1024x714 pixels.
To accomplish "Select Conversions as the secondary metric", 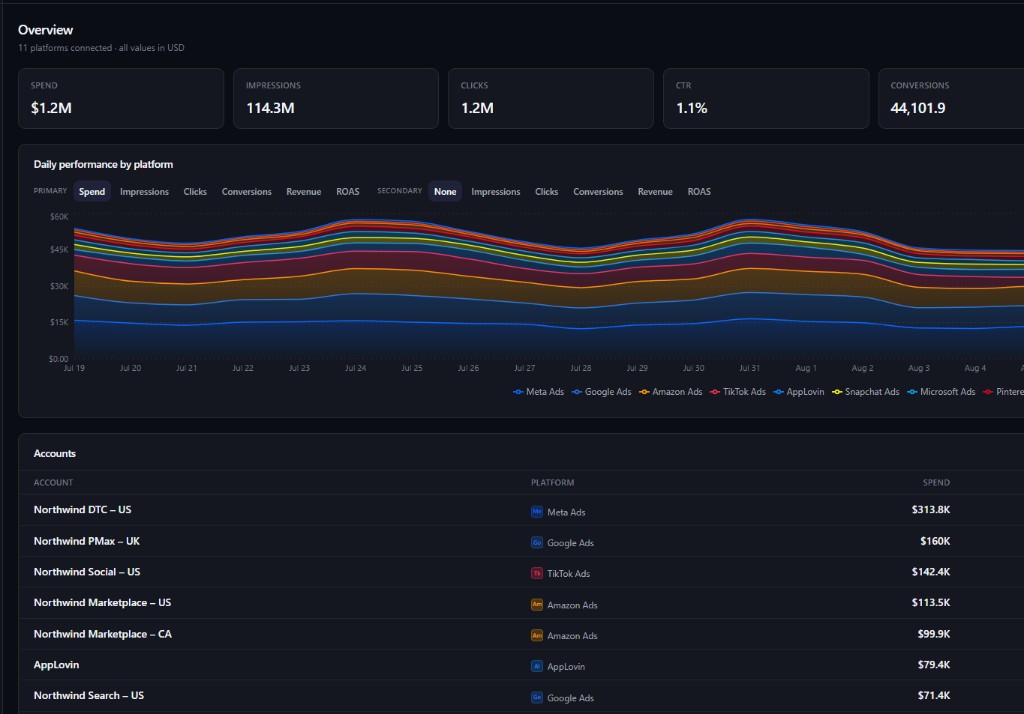I will coord(598,191).
